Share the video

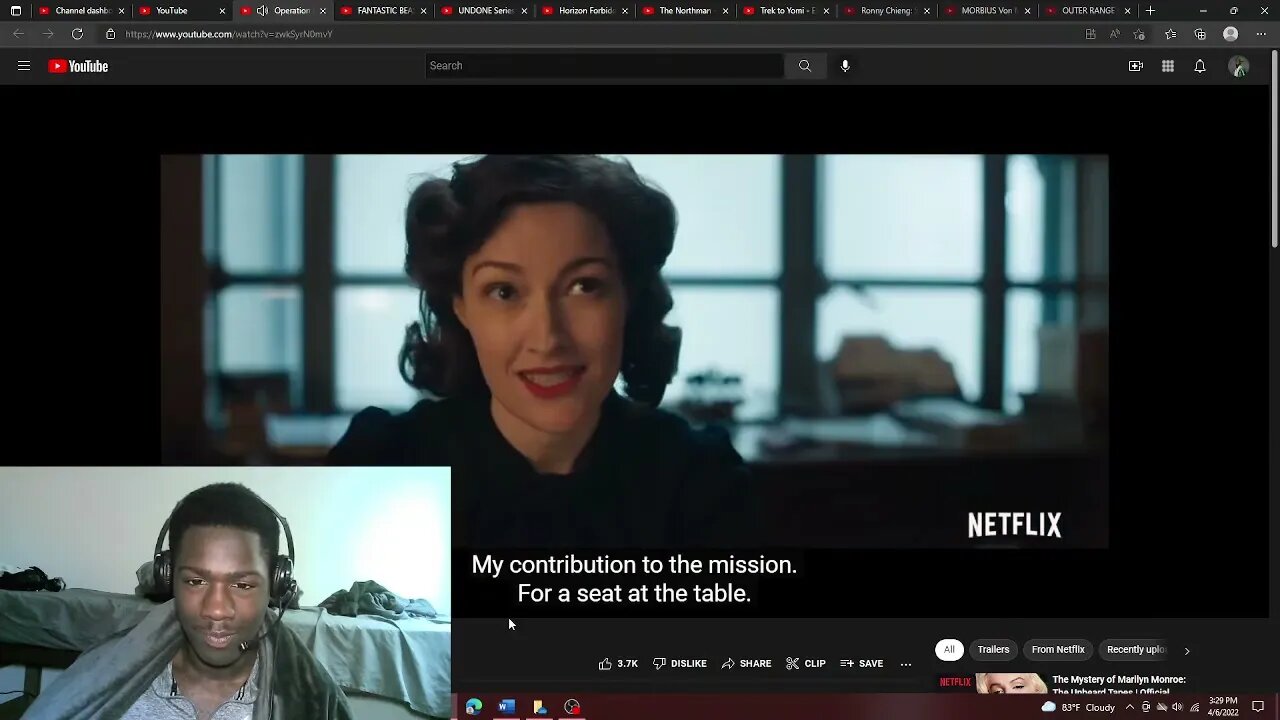(x=747, y=664)
